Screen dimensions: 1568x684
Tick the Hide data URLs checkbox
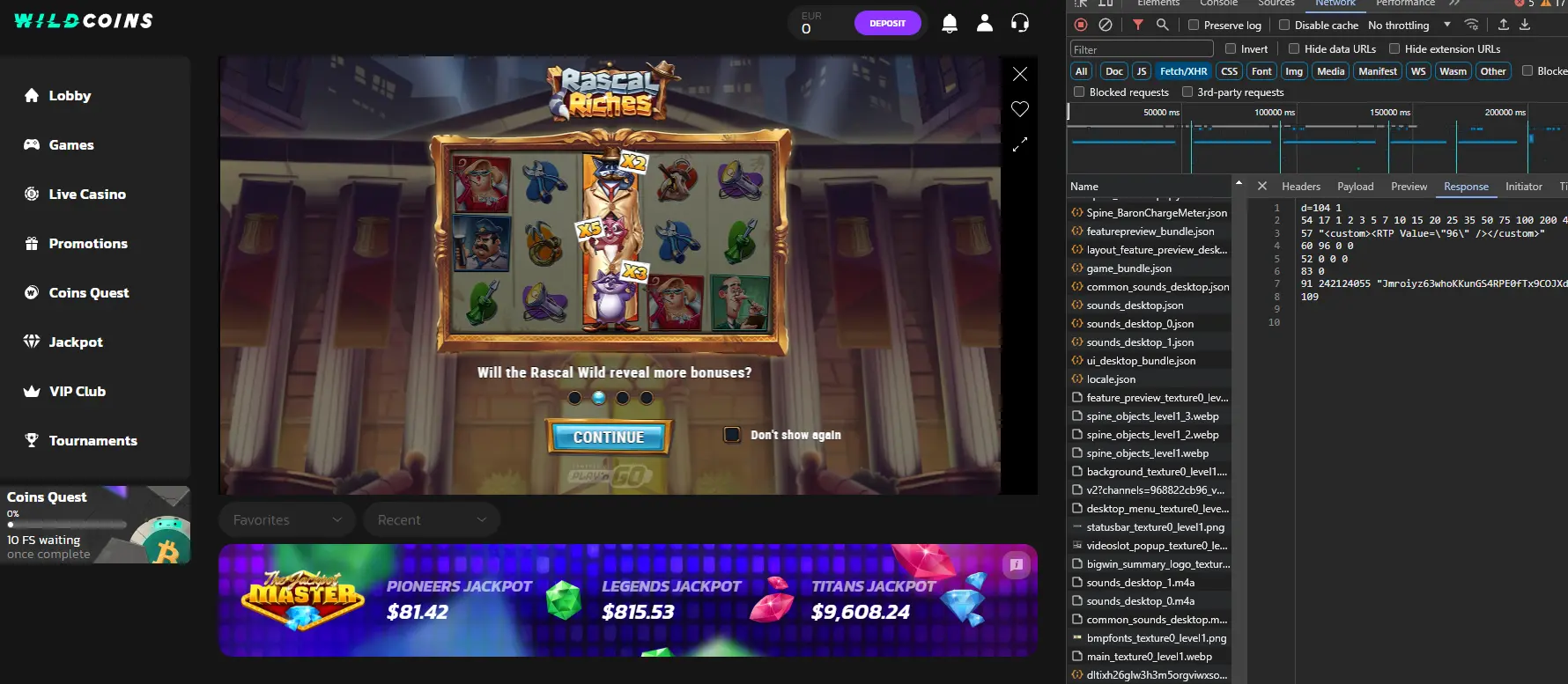(x=1294, y=48)
